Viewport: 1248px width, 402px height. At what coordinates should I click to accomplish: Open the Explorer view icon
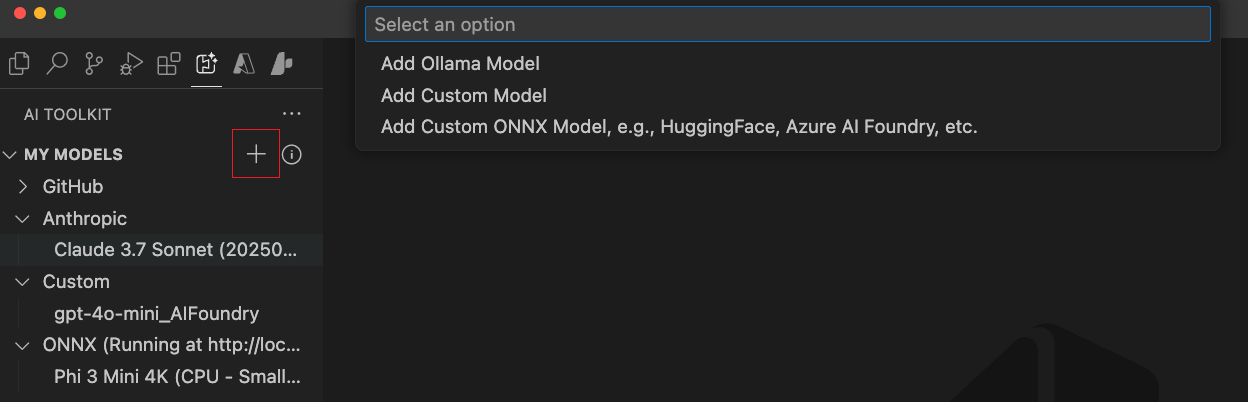pyautogui.click(x=19, y=65)
